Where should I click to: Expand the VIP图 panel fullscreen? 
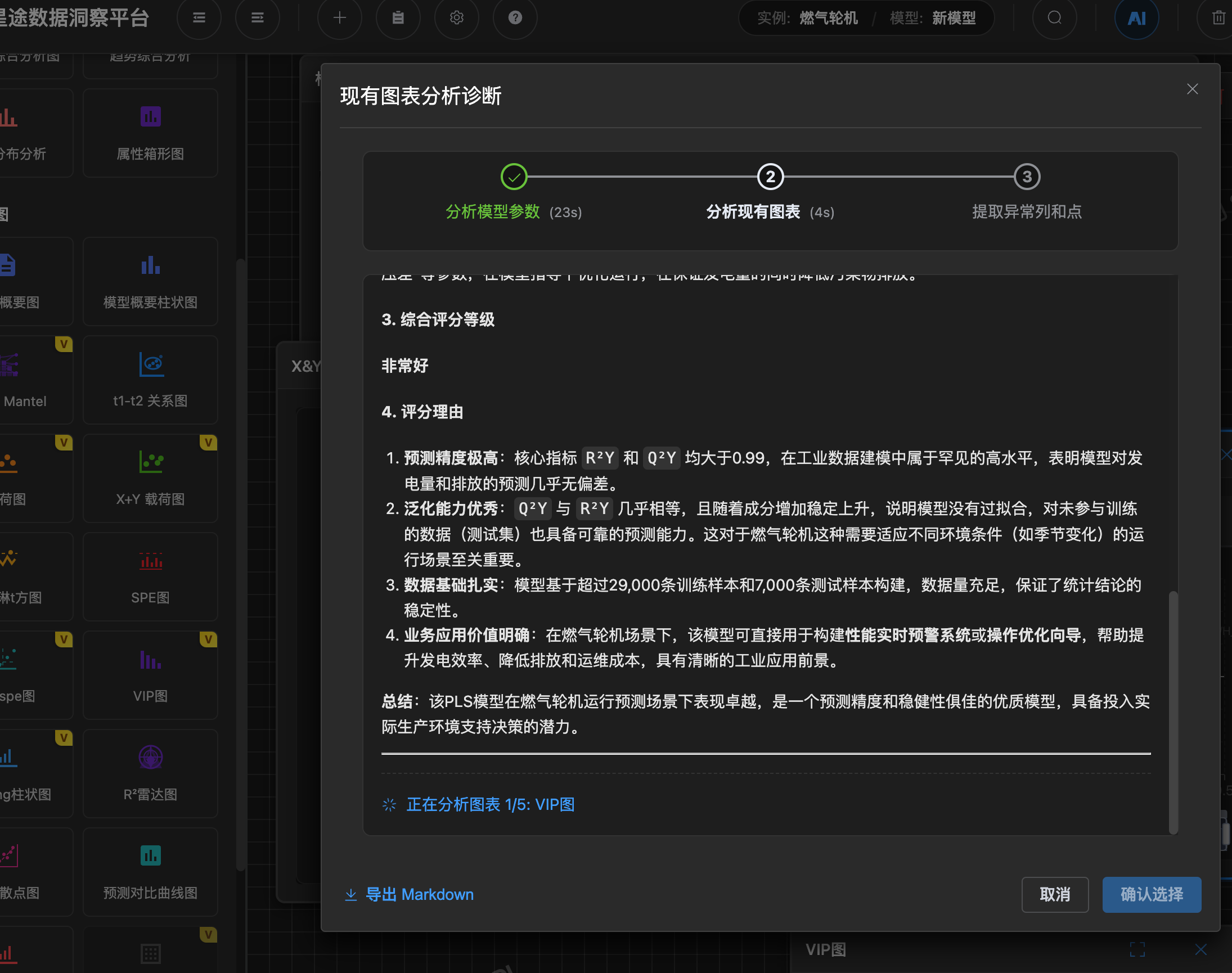1137,949
